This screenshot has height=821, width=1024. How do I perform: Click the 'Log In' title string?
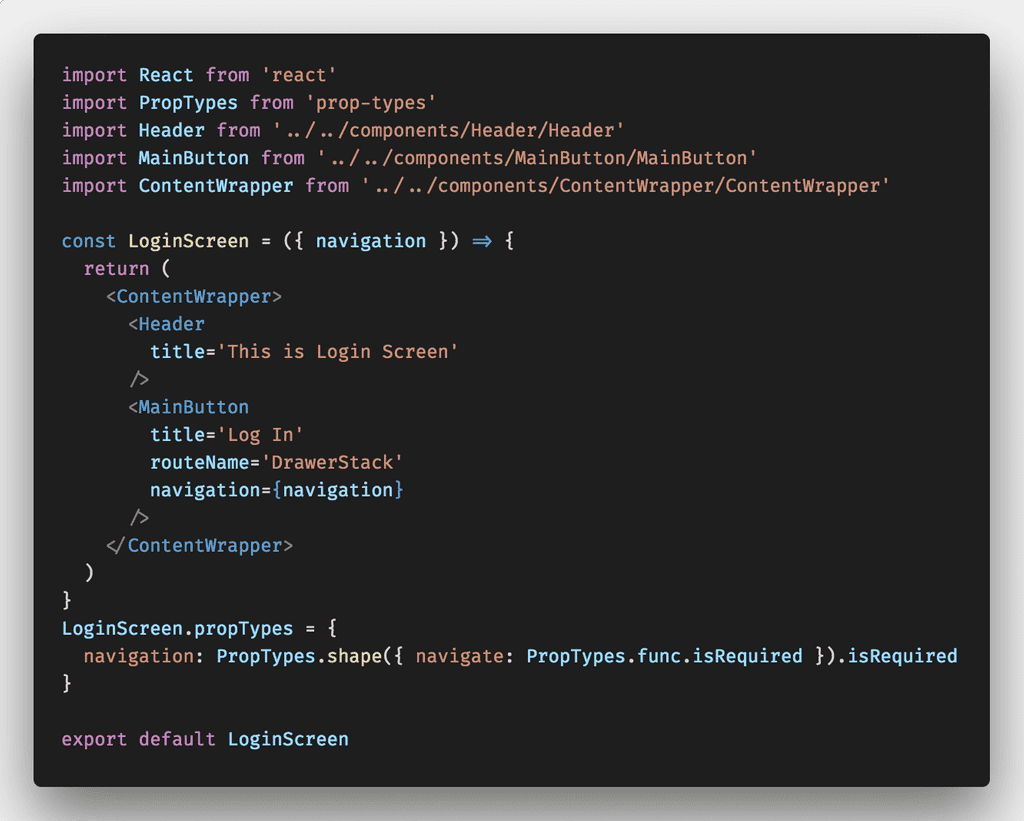(x=261, y=435)
